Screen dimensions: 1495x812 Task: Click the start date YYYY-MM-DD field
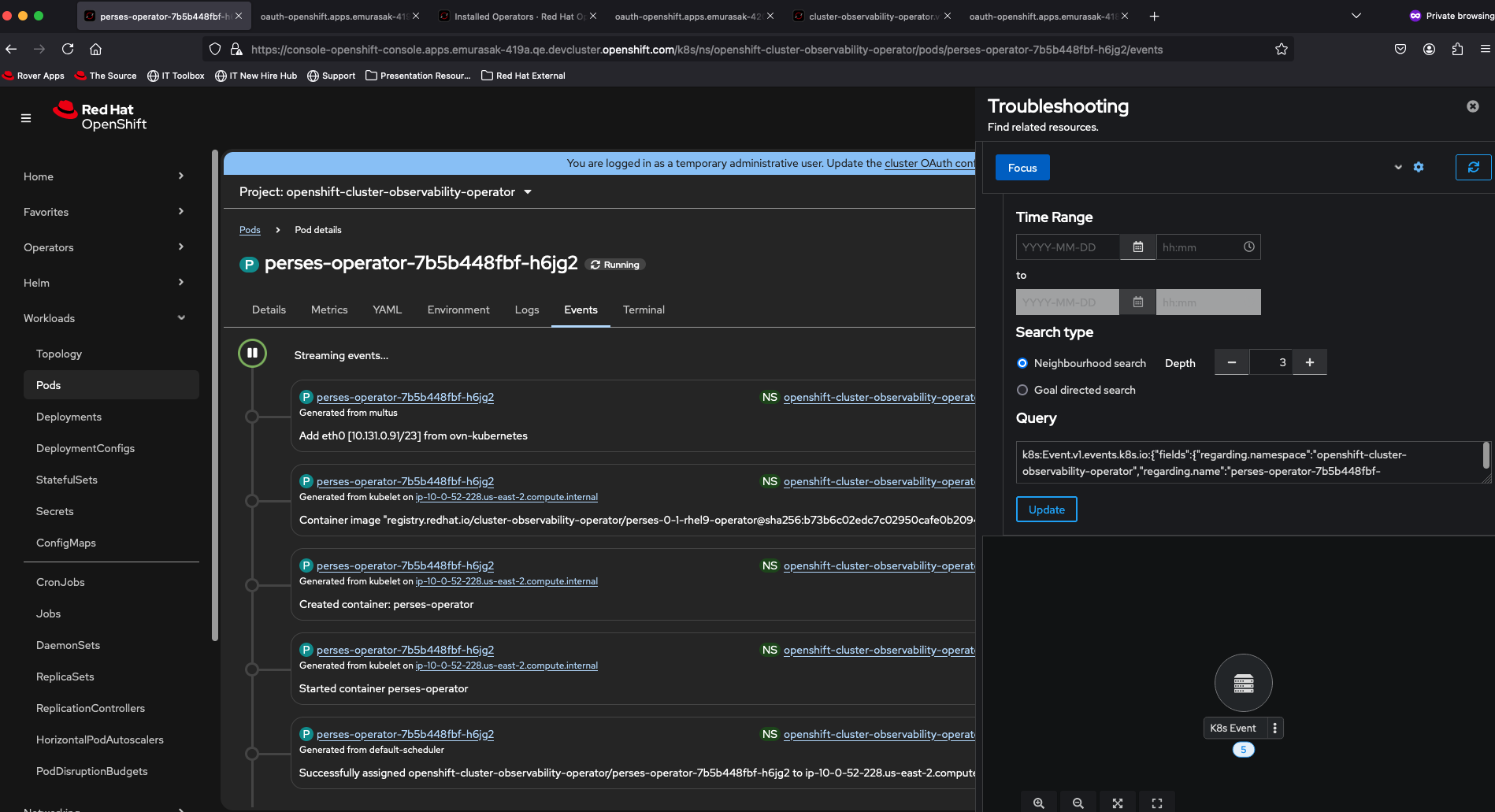click(1067, 247)
